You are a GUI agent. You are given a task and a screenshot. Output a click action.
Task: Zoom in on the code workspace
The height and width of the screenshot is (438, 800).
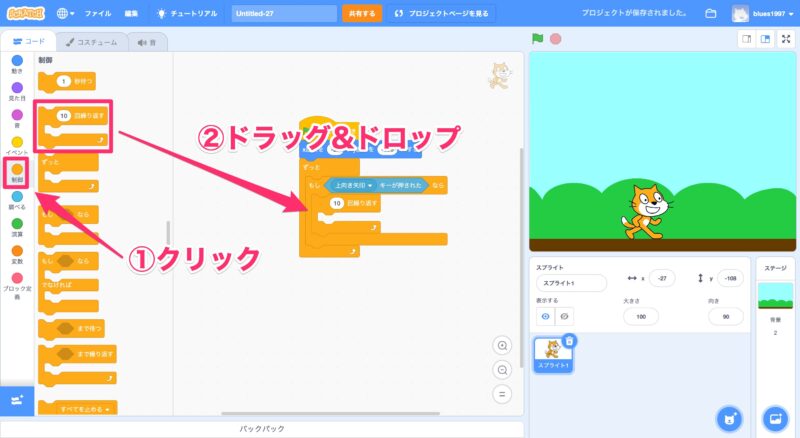tap(503, 345)
